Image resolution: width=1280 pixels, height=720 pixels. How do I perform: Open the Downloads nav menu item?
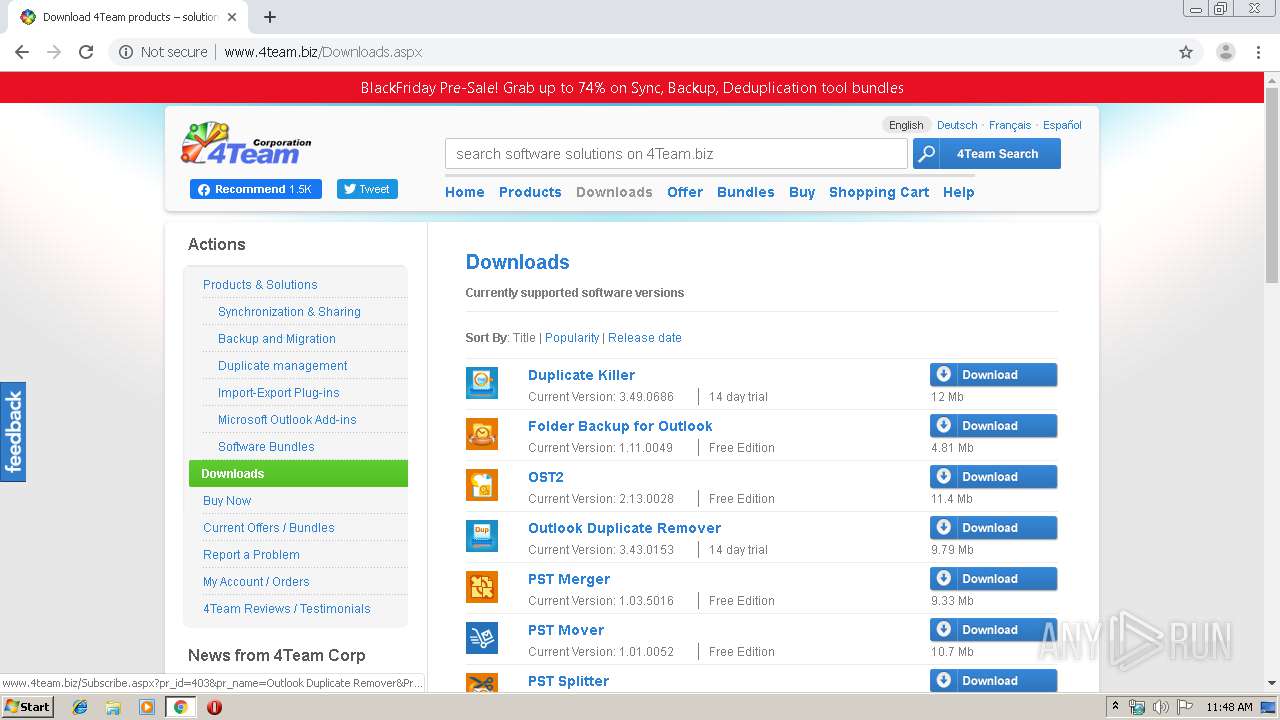[x=614, y=192]
